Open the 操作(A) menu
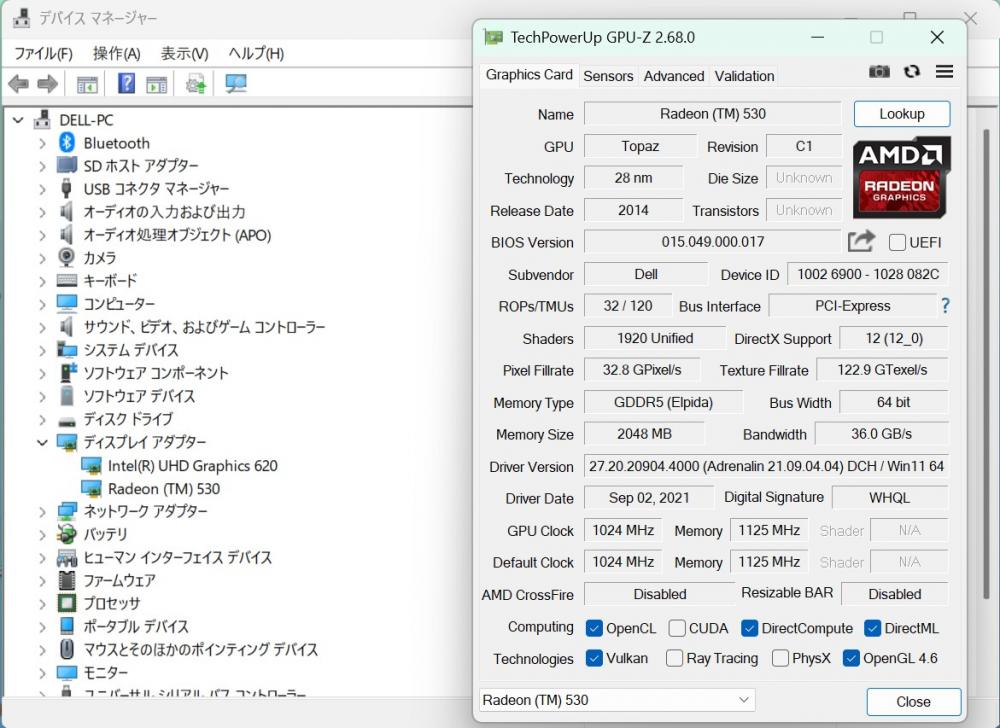This screenshot has width=1000, height=728. (116, 53)
